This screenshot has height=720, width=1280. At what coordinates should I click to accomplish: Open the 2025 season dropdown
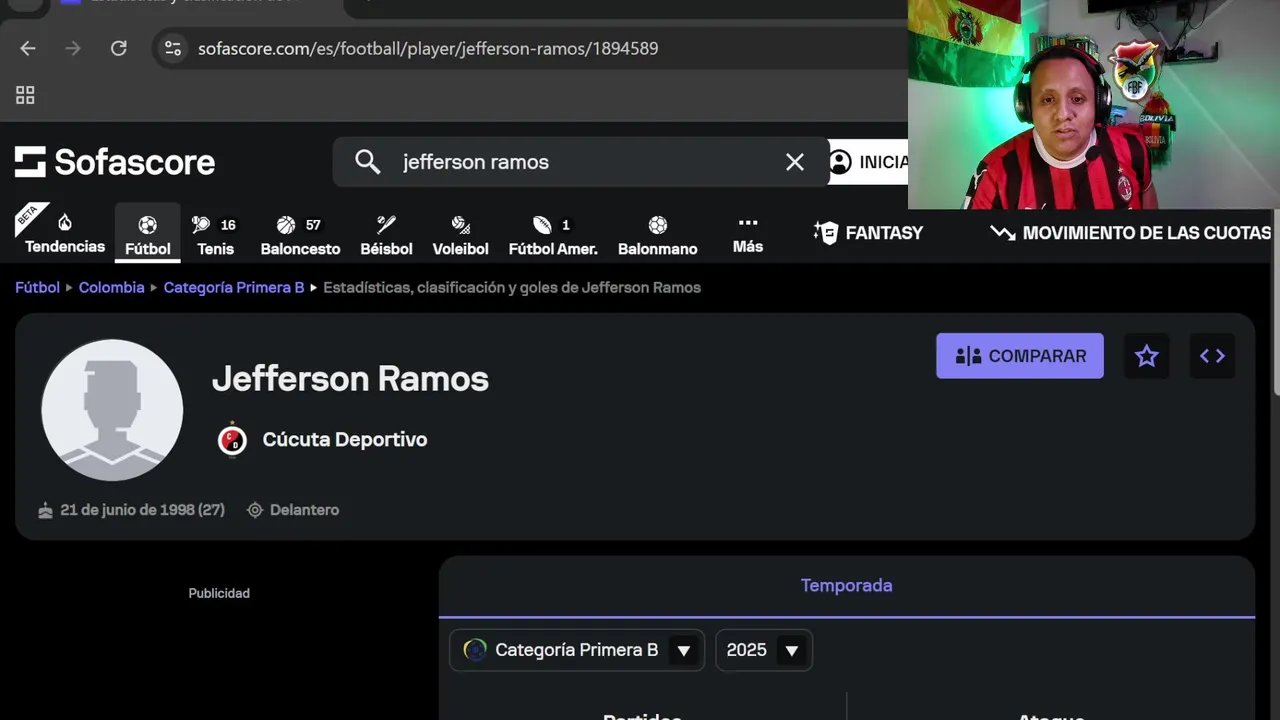(x=764, y=650)
